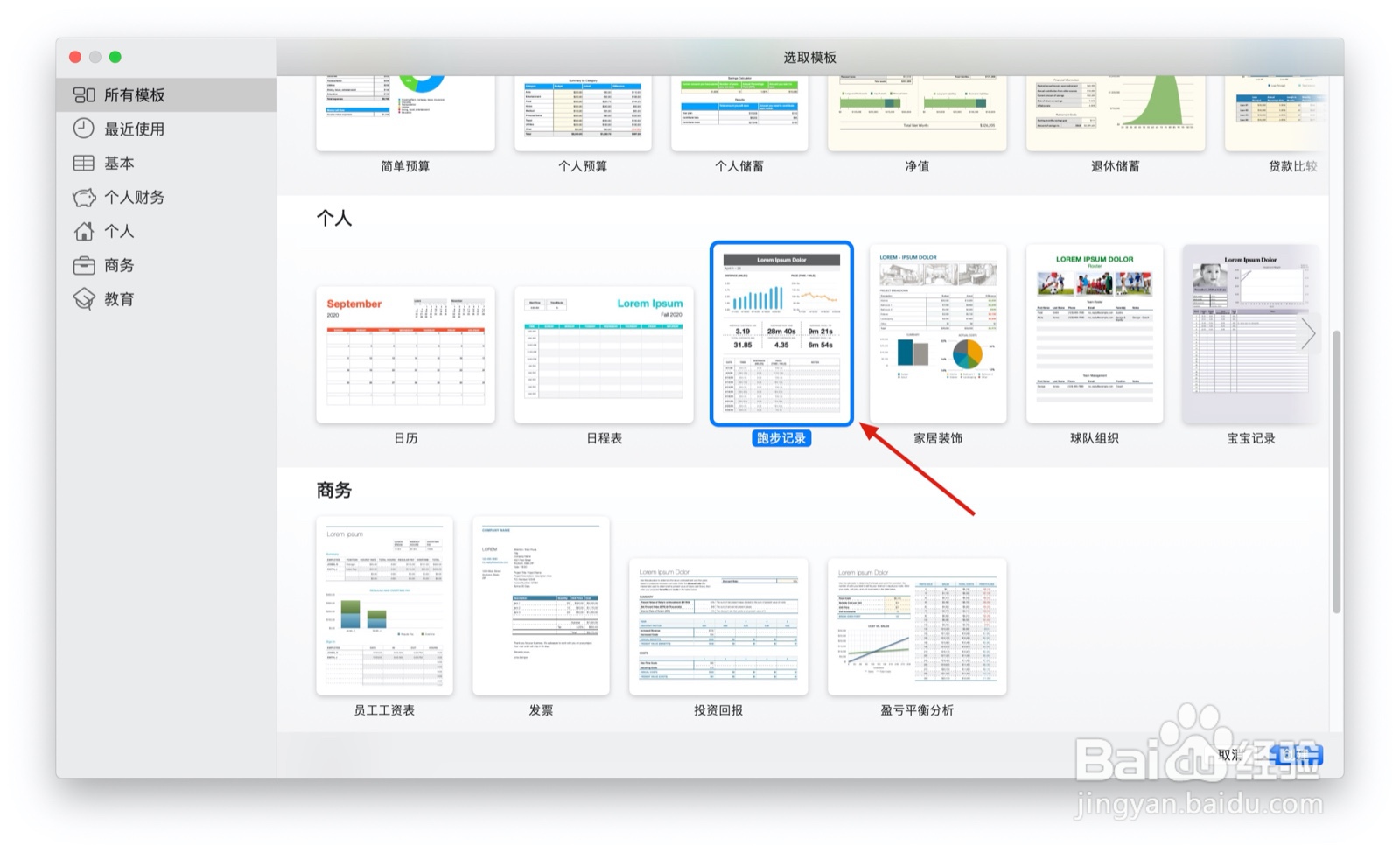1400x852 pixels.
Task: Click the 跑步记录 label under selected template
Action: (781, 438)
